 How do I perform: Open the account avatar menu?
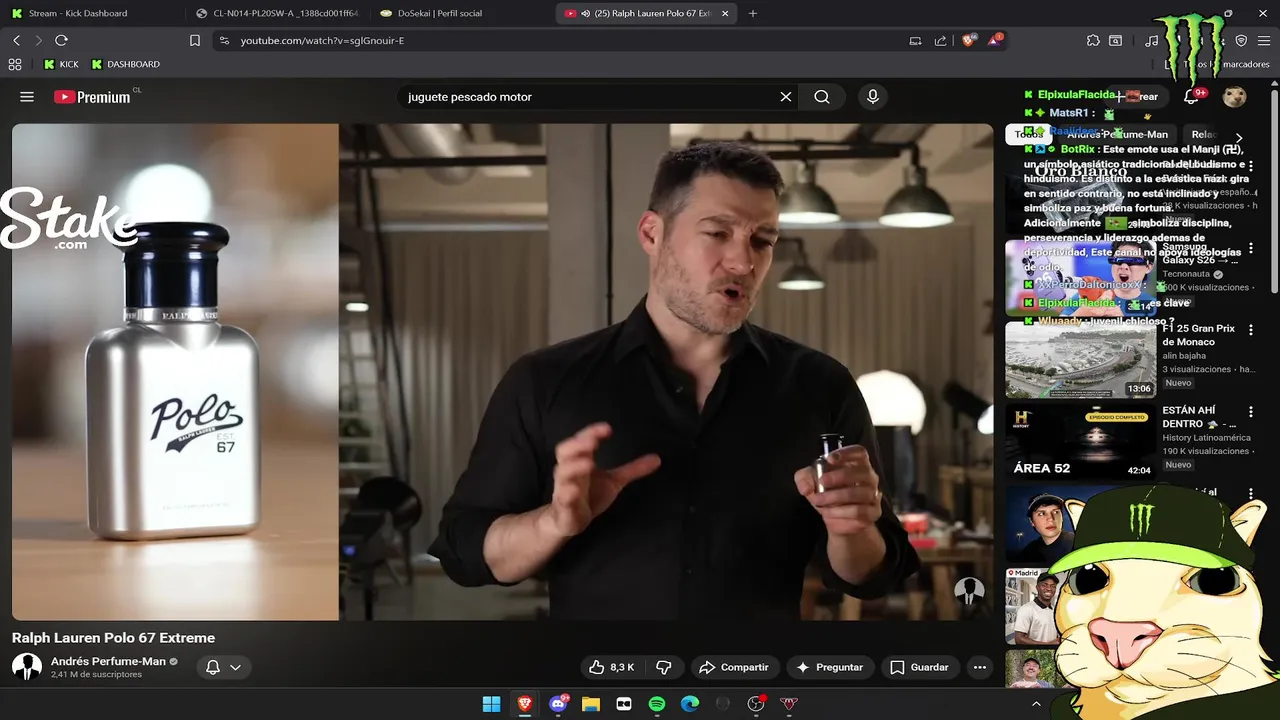point(1235,97)
